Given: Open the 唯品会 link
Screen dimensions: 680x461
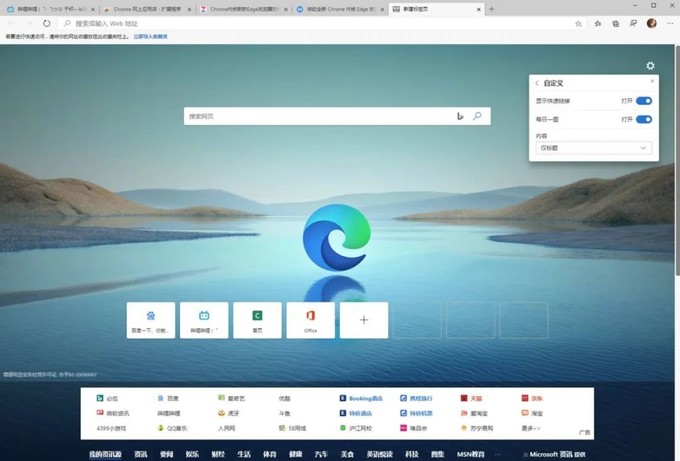Looking at the screenshot, I should [414, 428].
